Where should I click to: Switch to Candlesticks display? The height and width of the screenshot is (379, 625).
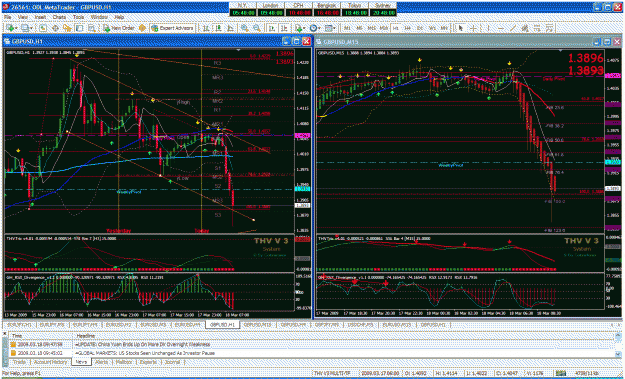pyautogui.click(x=218, y=28)
